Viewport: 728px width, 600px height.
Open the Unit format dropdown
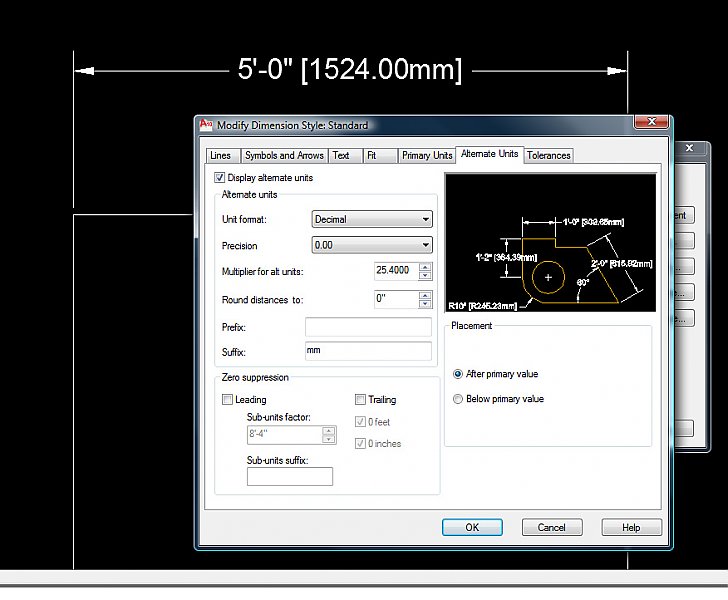point(372,219)
